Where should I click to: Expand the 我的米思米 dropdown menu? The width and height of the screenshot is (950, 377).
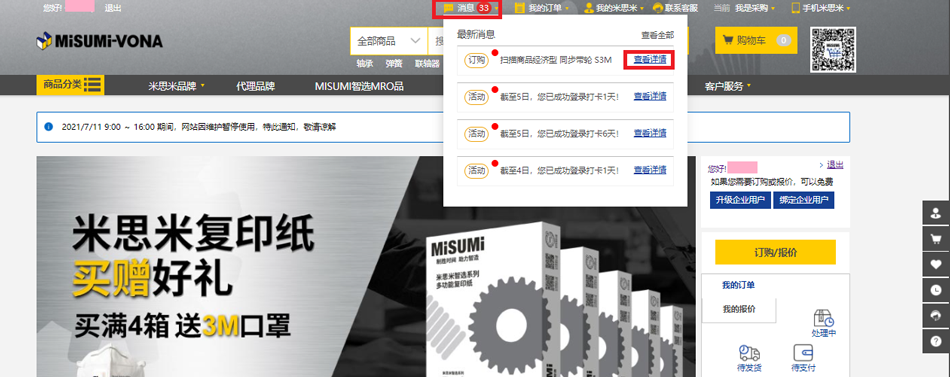point(642,8)
